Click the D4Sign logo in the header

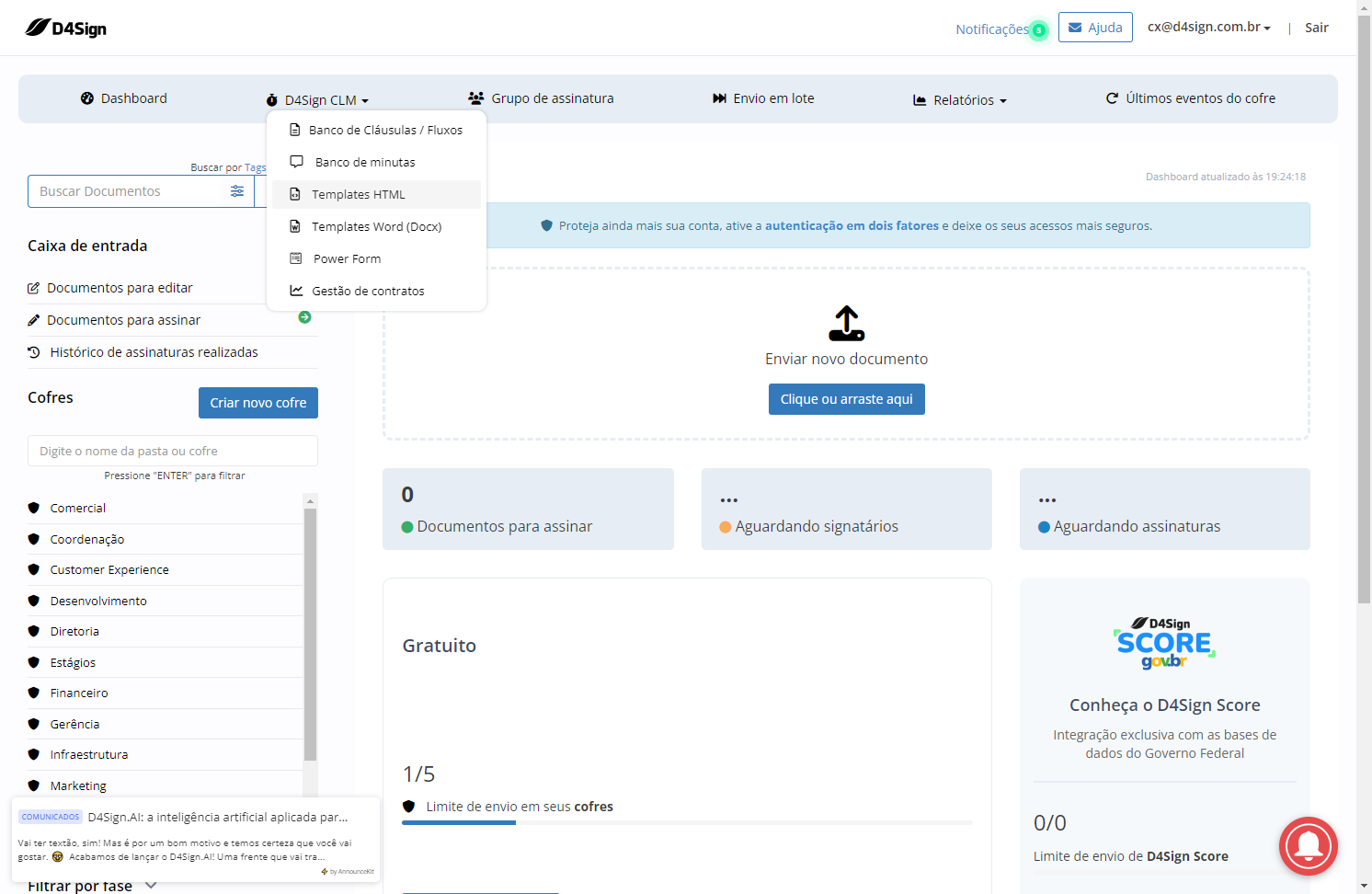(x=65, y=28)
